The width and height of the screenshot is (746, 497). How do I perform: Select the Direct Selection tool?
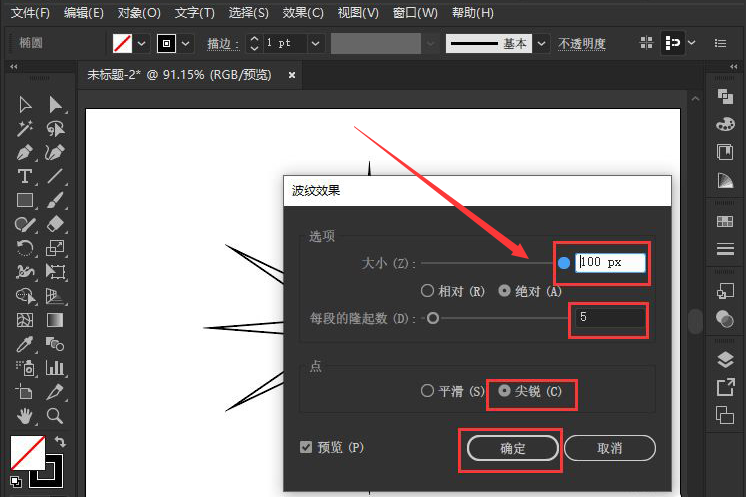(x=55, y=105)
